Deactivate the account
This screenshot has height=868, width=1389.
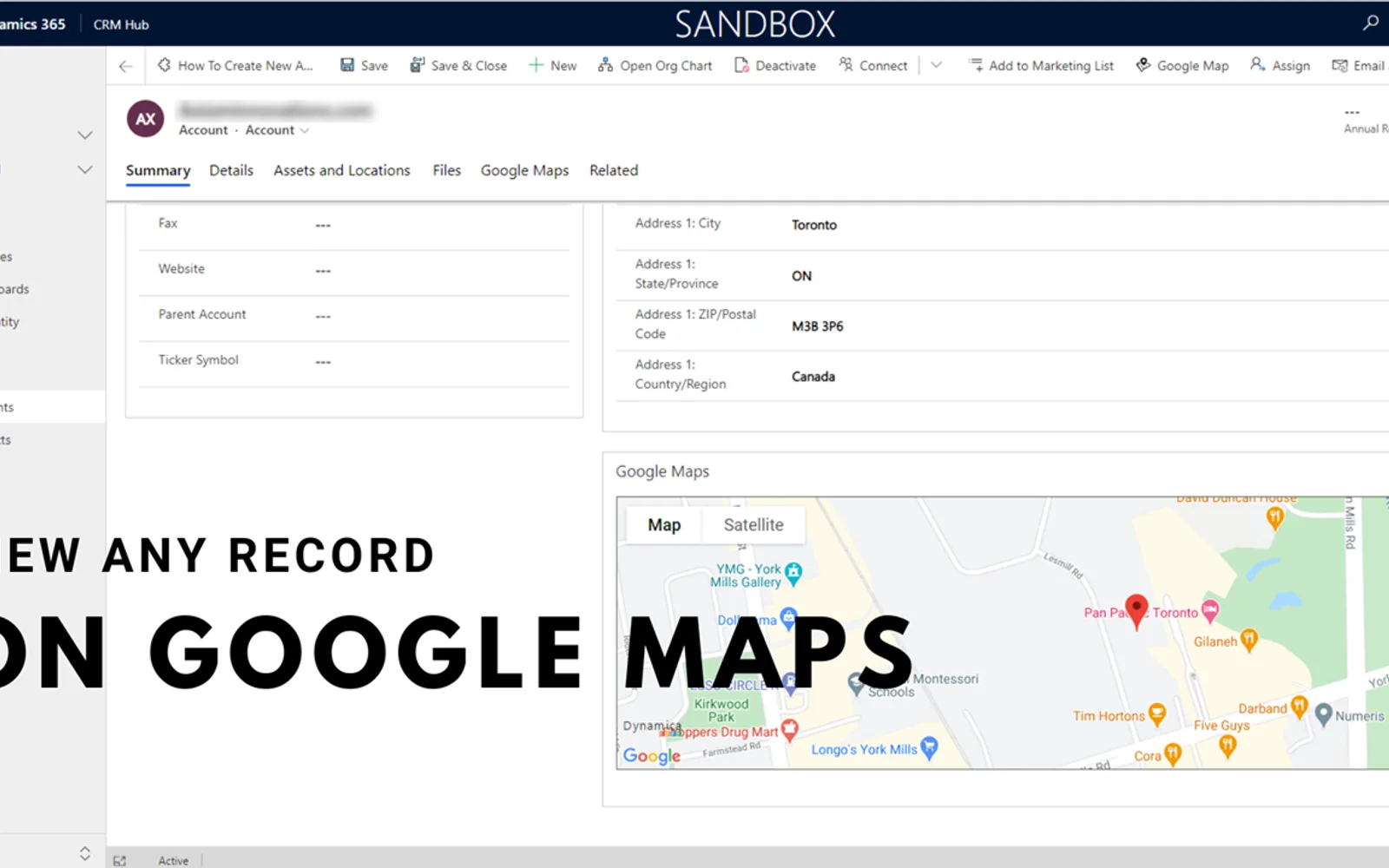pos(775,66)
